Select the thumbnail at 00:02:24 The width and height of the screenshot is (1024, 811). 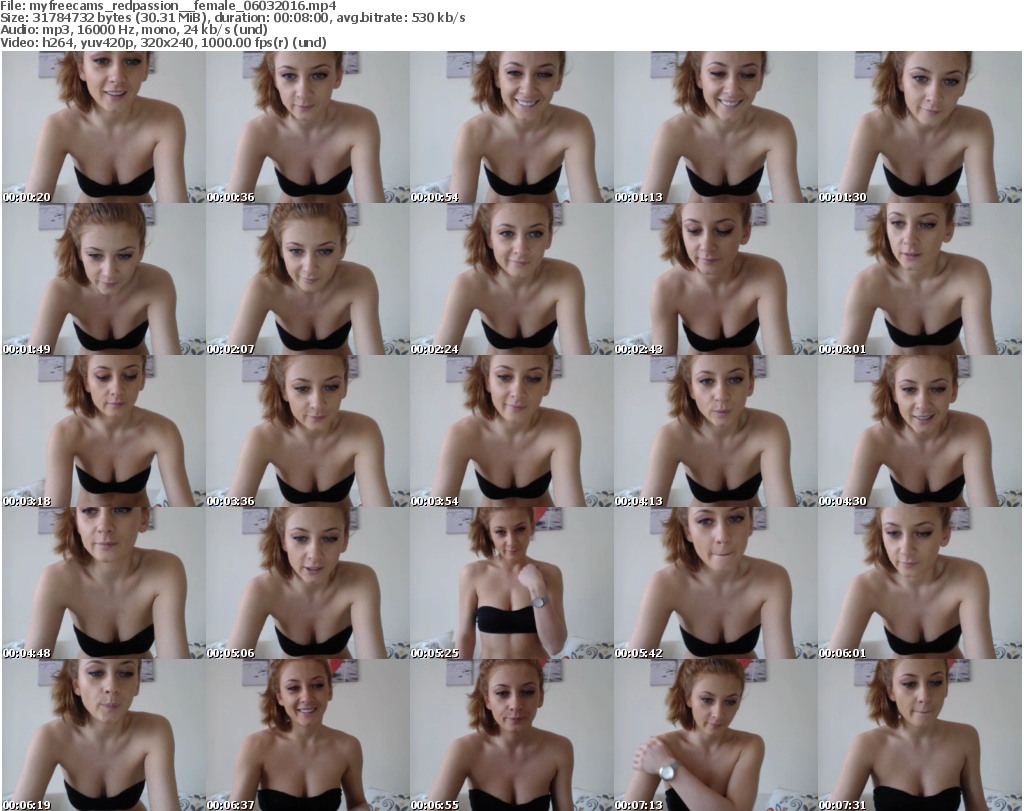[512, 279]
